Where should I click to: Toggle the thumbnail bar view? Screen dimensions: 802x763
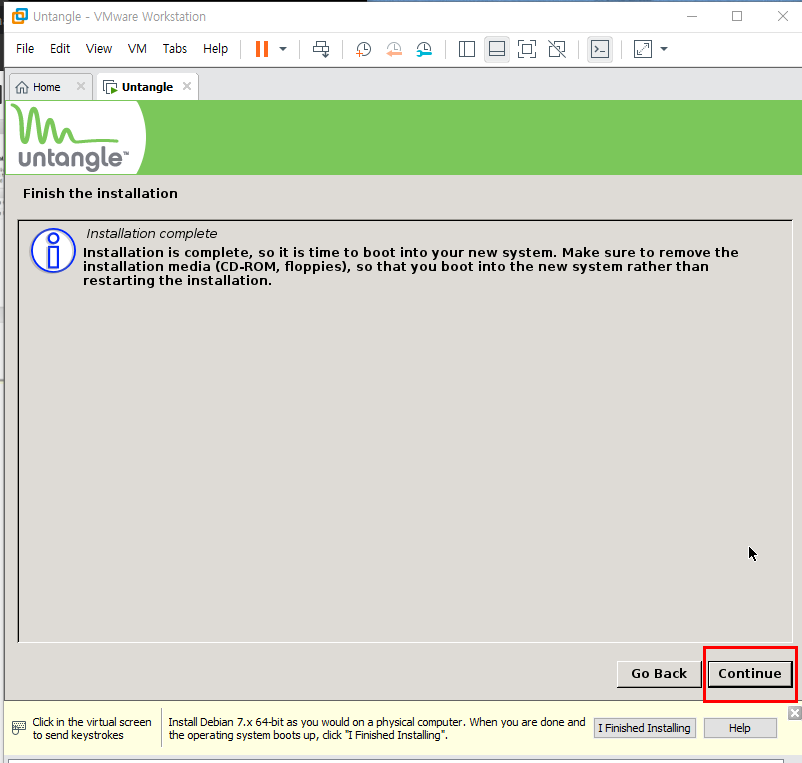[497, 49]
